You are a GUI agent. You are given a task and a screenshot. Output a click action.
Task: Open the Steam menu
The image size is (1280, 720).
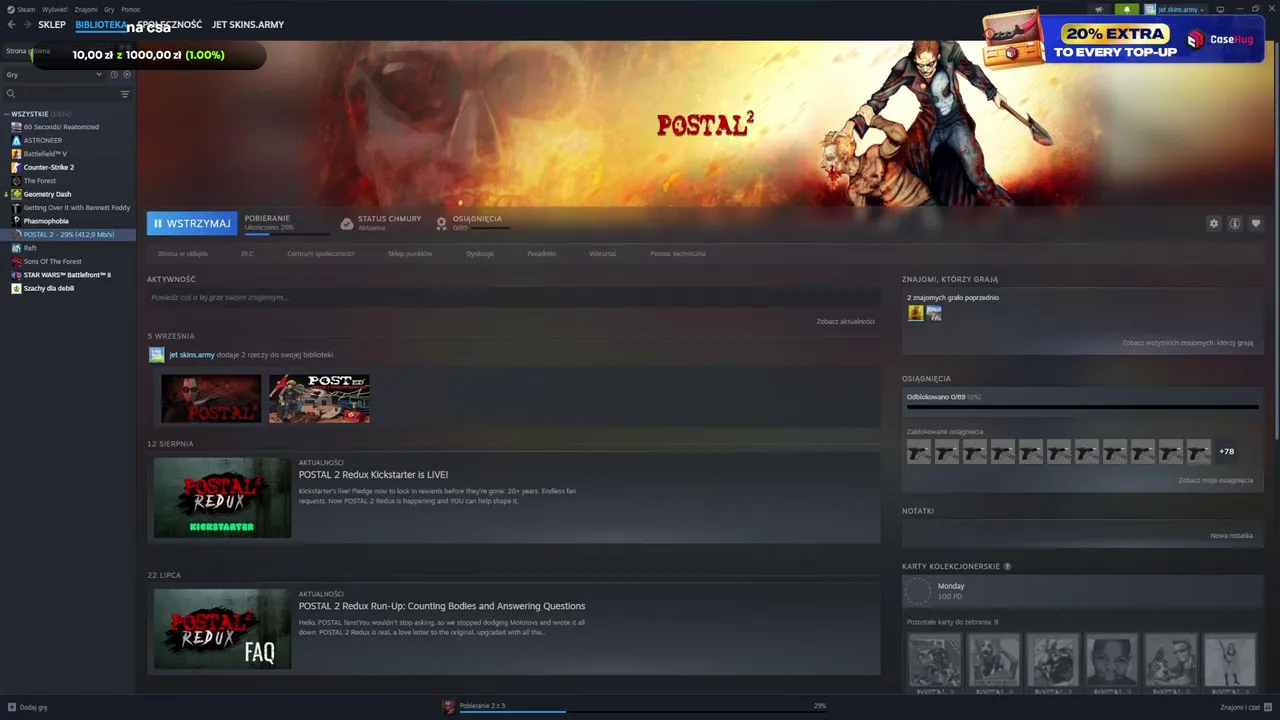click(22, 9)
